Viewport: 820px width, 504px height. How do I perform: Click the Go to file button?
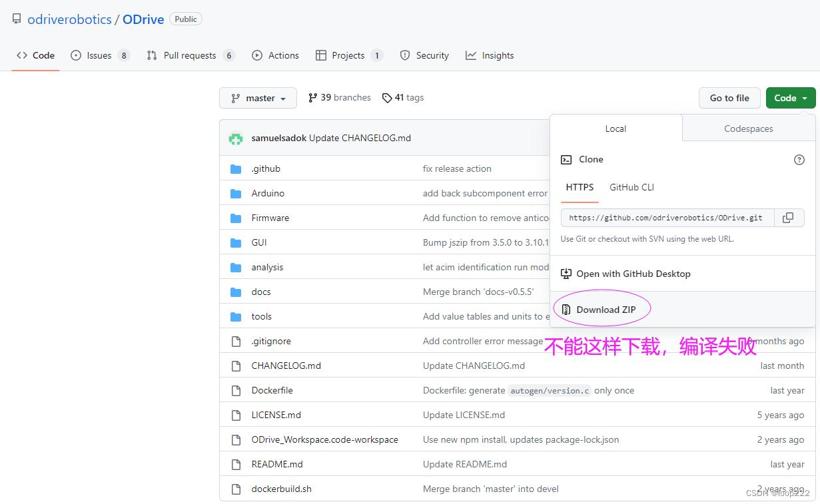click(x=729, y=98)
